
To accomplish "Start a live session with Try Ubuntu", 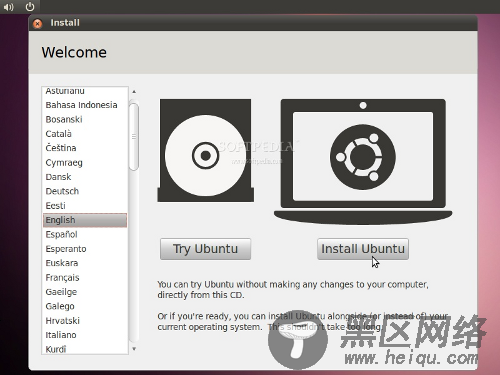I will tap(205, 249).
